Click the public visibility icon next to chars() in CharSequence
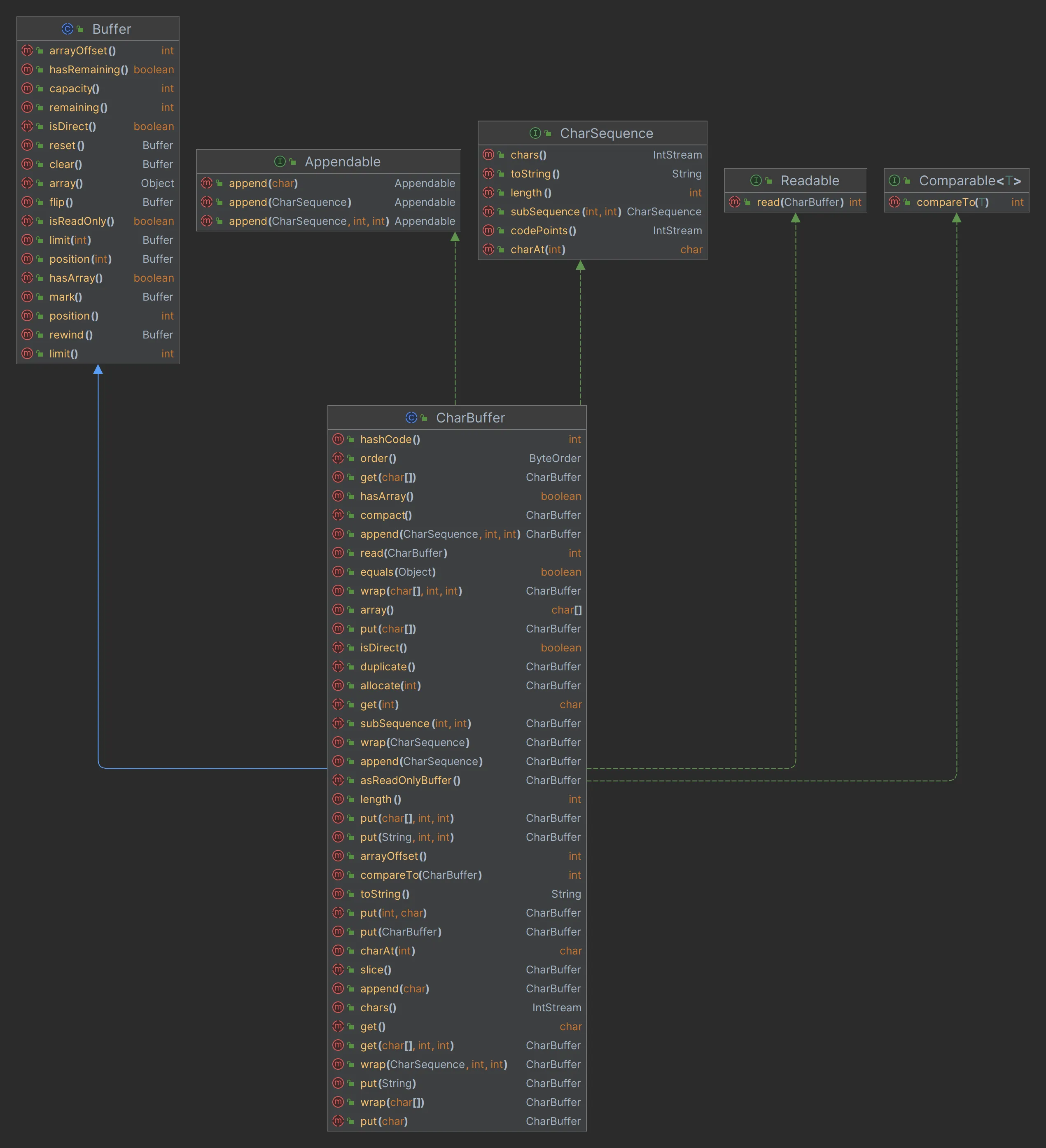 [x=501, y=155]
